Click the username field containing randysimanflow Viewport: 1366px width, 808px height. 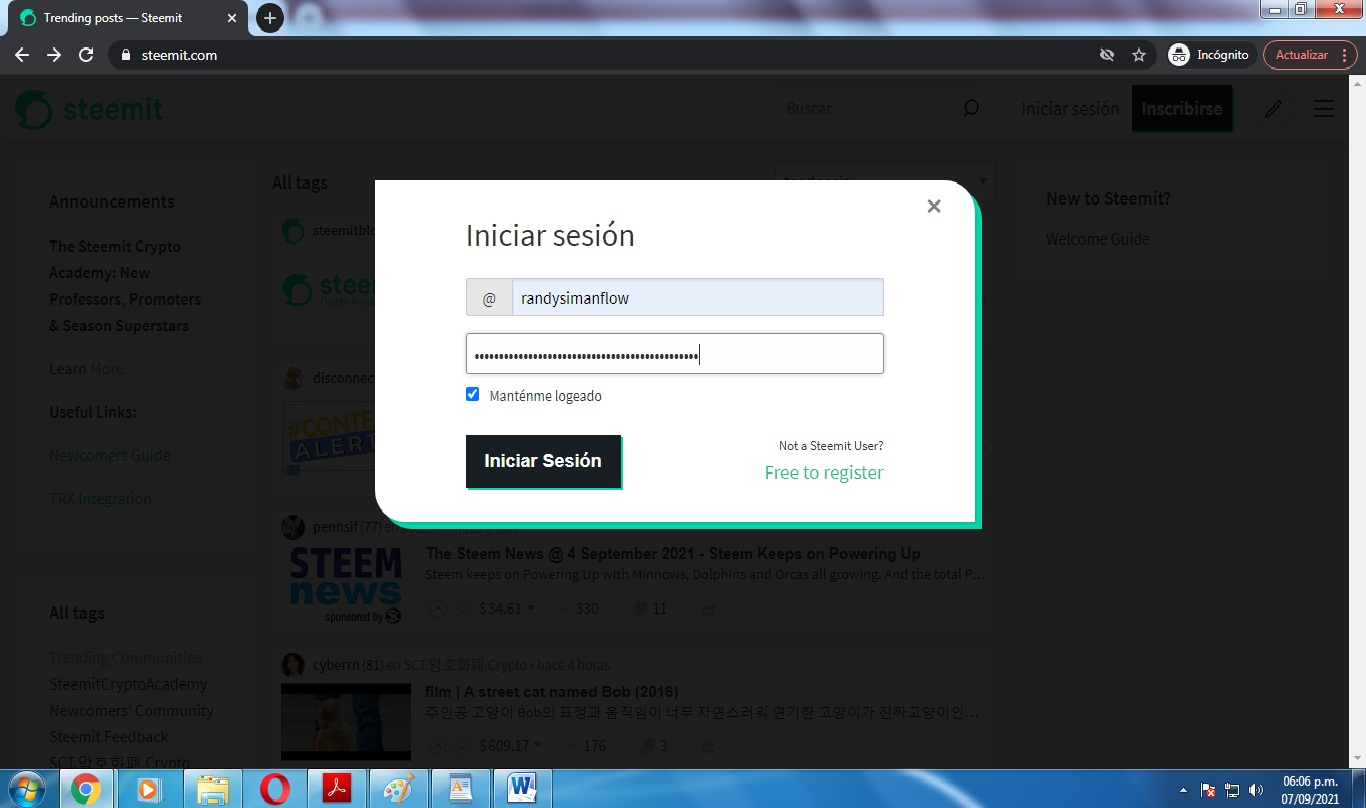pyautogui.click(x=697, y=298)
